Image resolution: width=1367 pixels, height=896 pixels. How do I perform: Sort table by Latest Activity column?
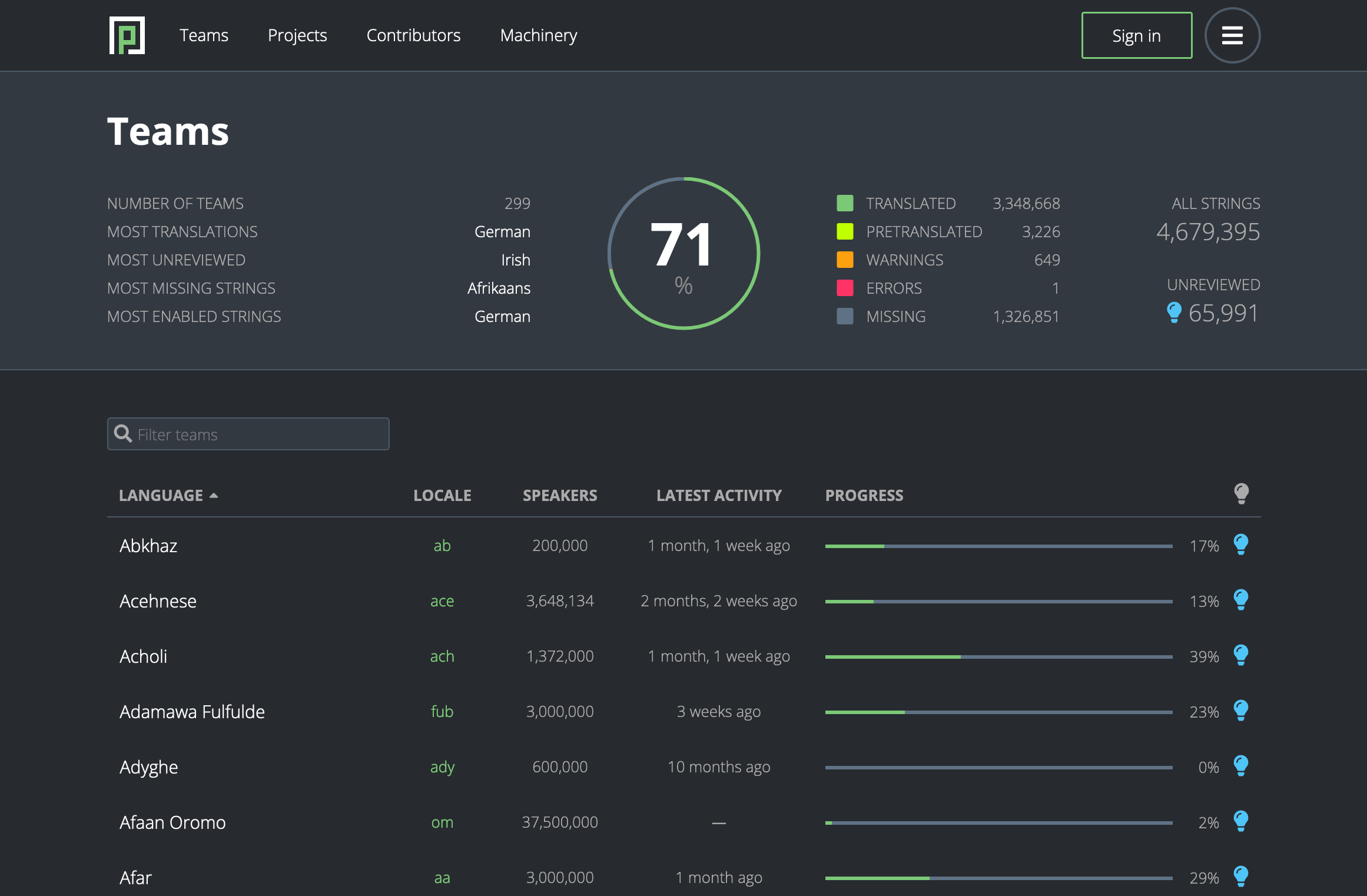tap(719, 496)
